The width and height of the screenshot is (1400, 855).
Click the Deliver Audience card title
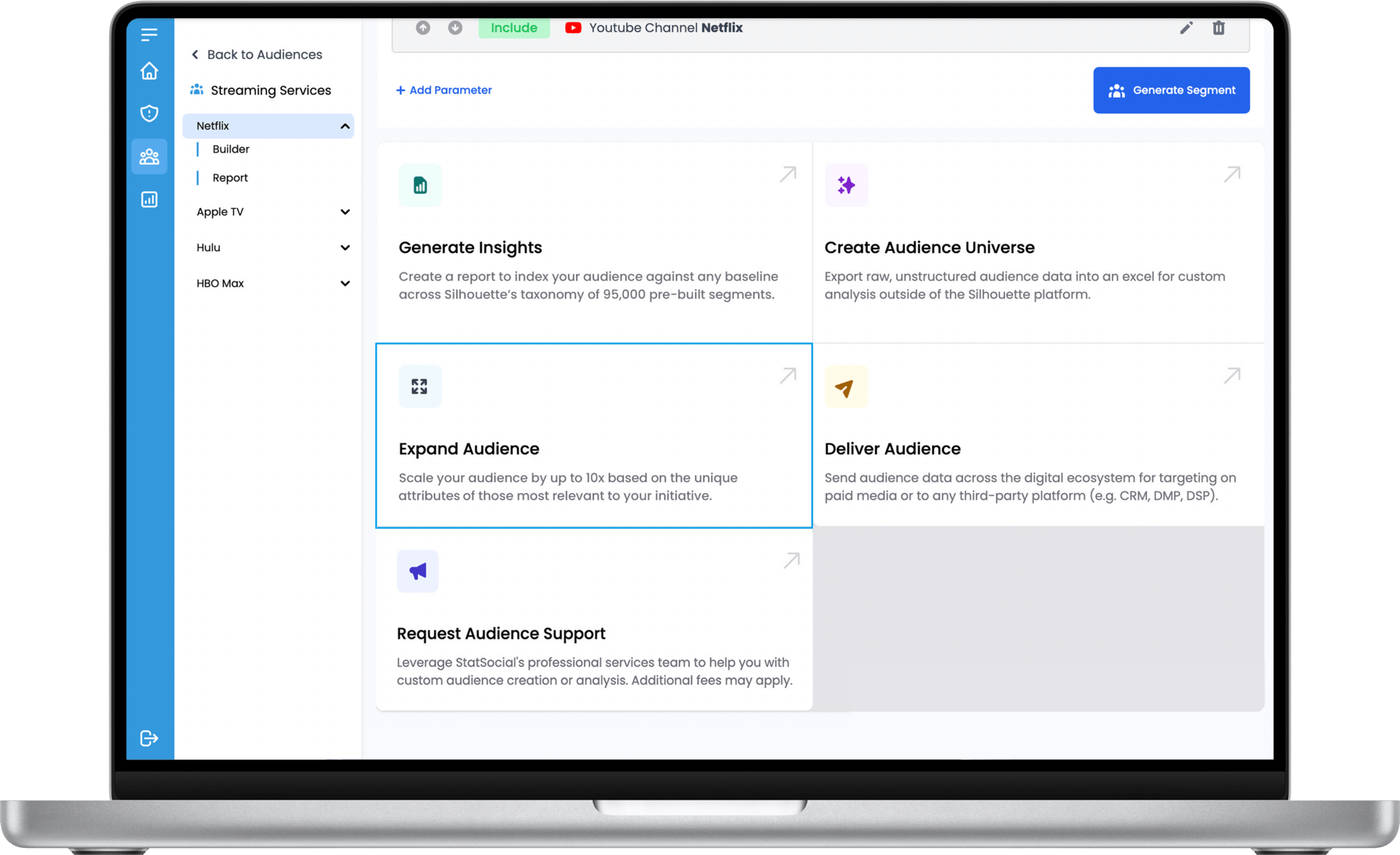892,449
